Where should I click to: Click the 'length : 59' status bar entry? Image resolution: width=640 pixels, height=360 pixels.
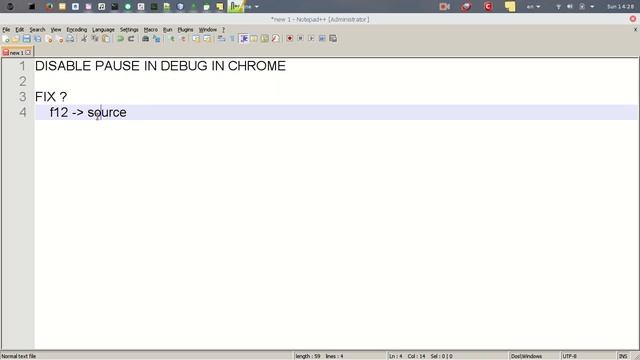308,356
